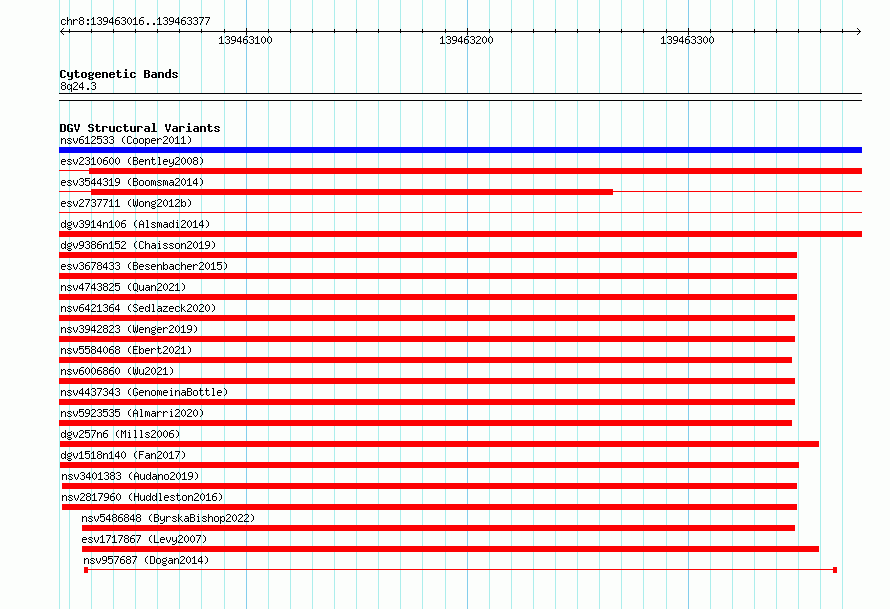Click the 8q24.3 cytogenetic band bar
The image size is (890, 609).
[x=460, y=97]
